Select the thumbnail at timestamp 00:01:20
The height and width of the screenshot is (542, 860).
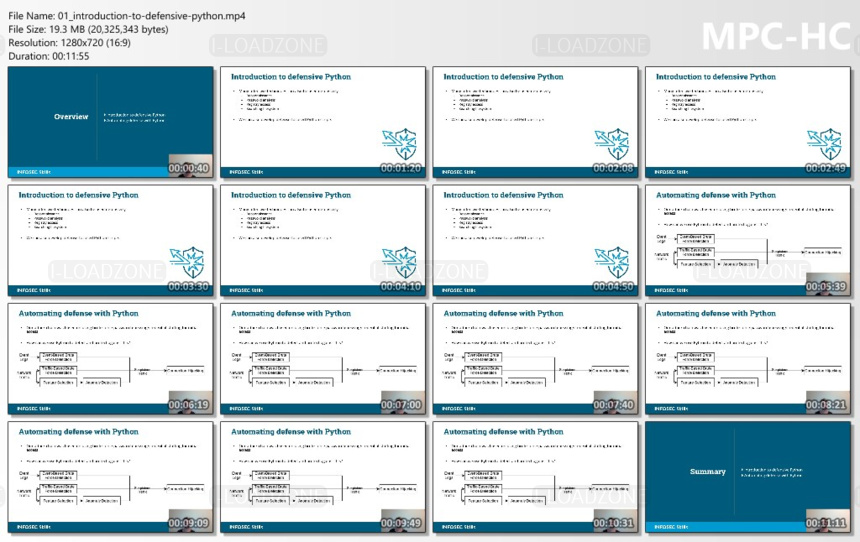click(x=322, y=122)
